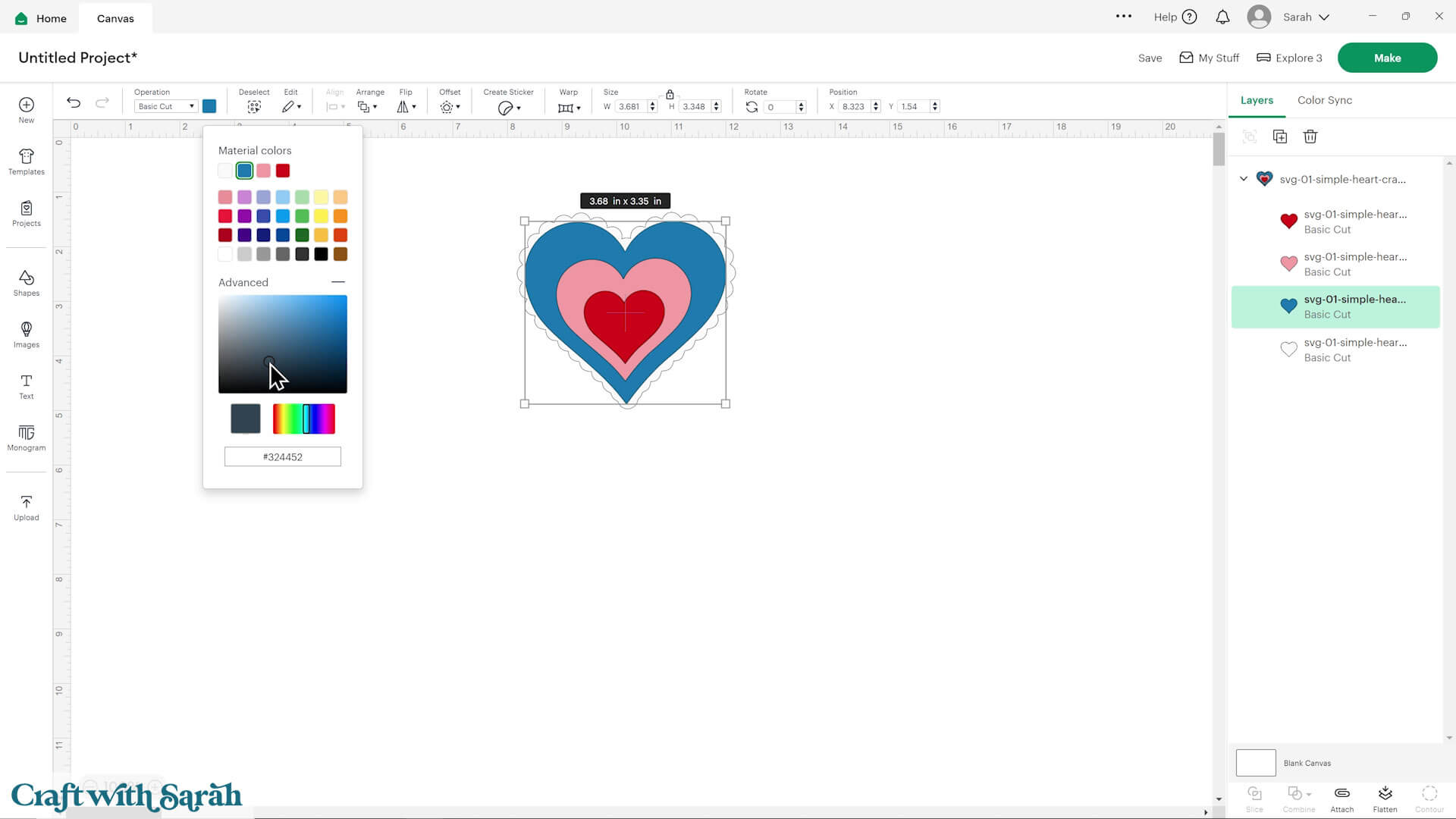
Task: Switch to the Color Sync tab
Action: [x=1324, y=100]
